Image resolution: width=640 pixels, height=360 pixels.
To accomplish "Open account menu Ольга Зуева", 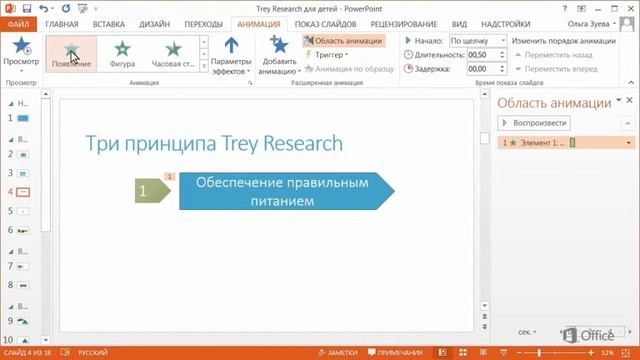I will click(x=591, y=24).
